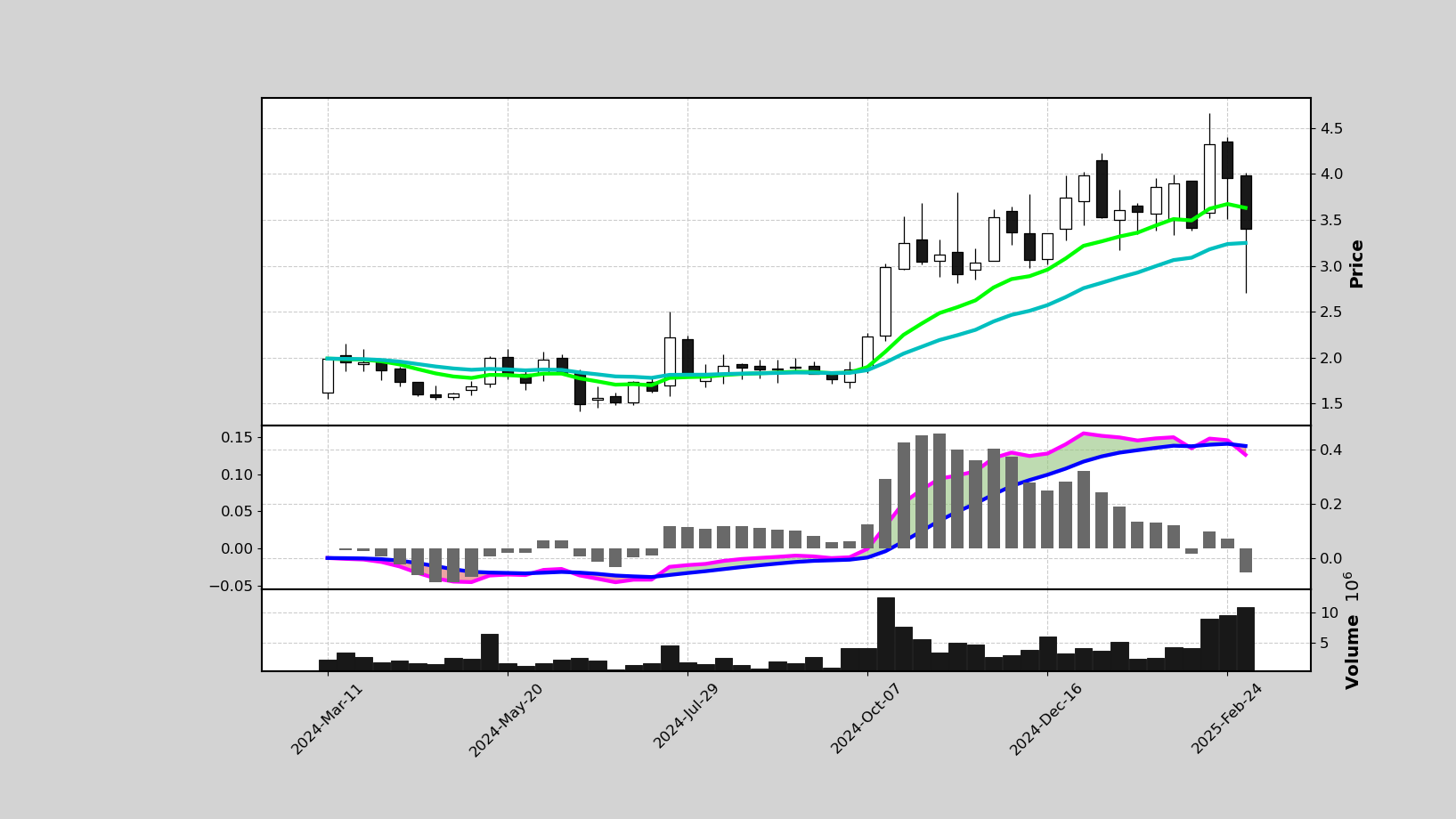Viewport: 1456px width, 819px height.
Task: Click the 1.5 price tick label
Action: (x=1332, y=404)
